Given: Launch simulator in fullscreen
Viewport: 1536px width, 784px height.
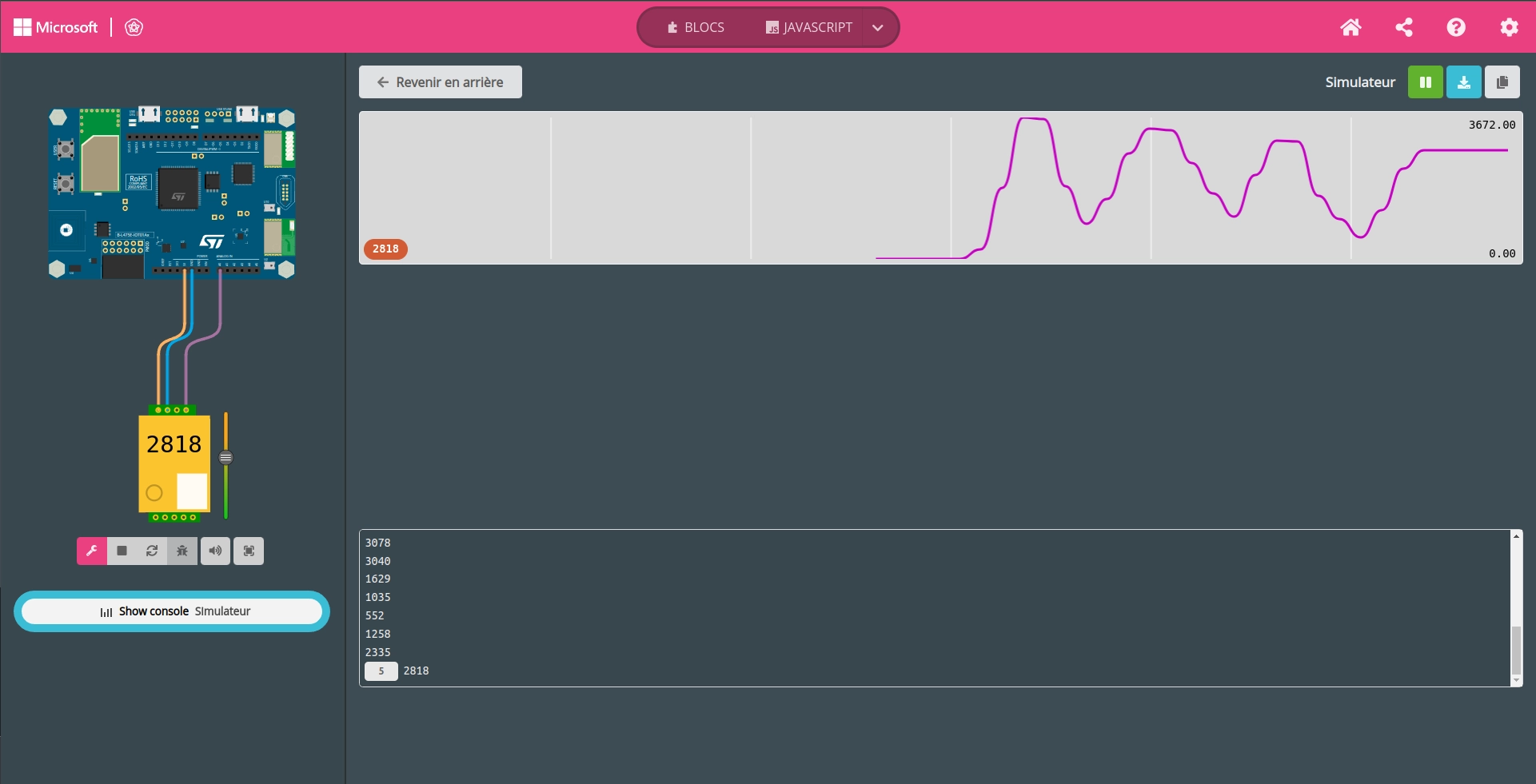Looking at the screenshot, I should coord(249,551).
